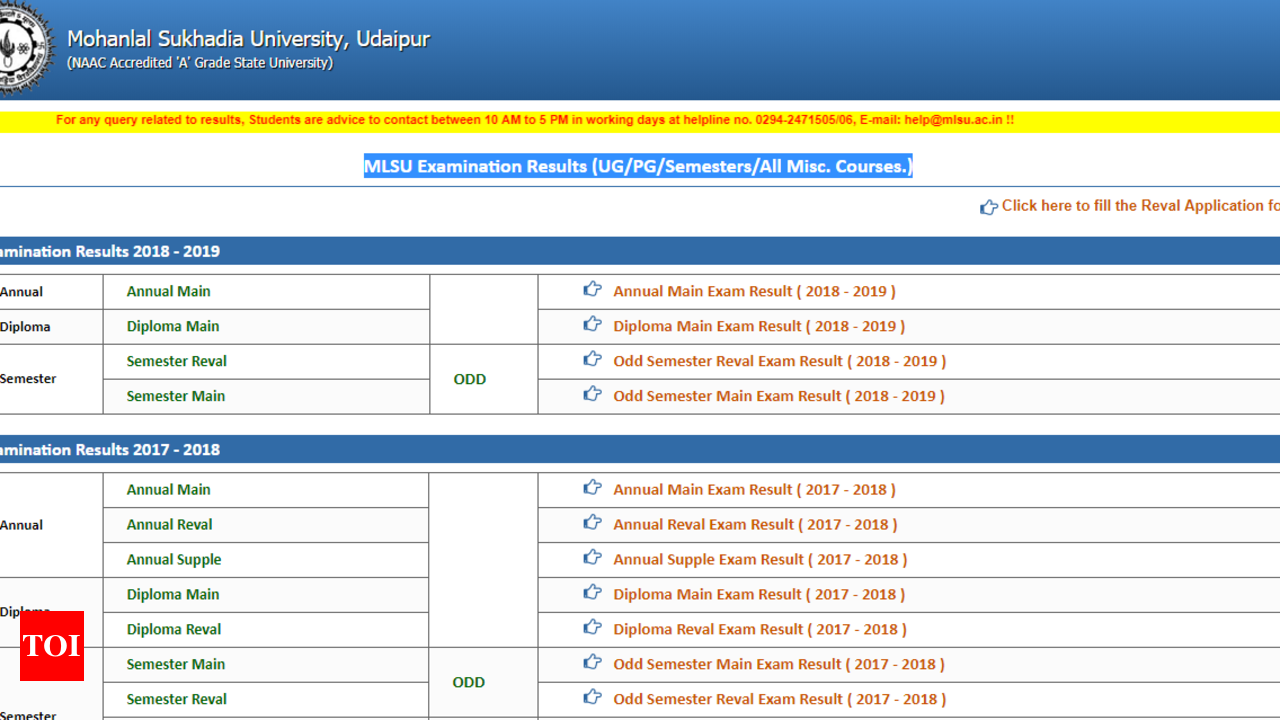Viewport: 1280px width, 720px height.
Task: Click 'Annual Main' cell in 2017-2018 table
Action: pos(266,490)
